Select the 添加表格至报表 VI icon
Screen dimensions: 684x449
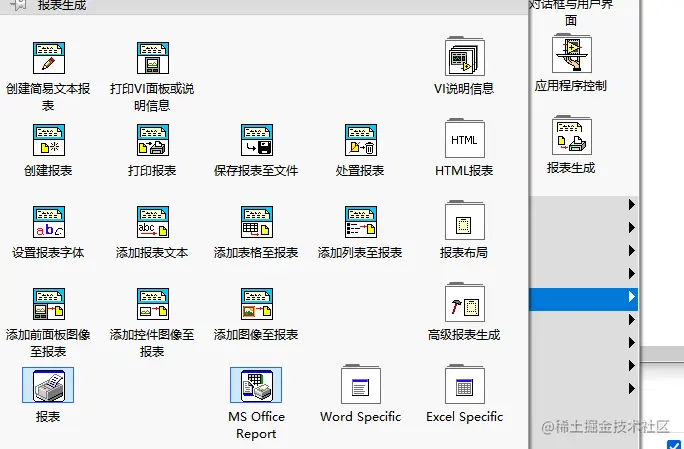(x=257, y=222)
